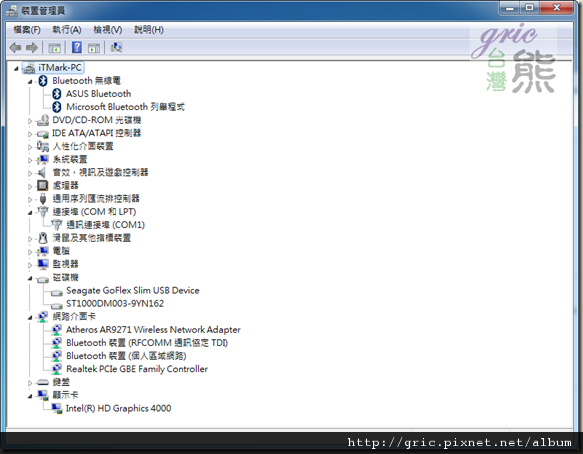Select Bluetooth 裝置 (RFCOMM 通訊協定 TDI)
Image resolution: width=583 pixels, height=454 pixels.
pyautogui.click(x=147, y=343)
